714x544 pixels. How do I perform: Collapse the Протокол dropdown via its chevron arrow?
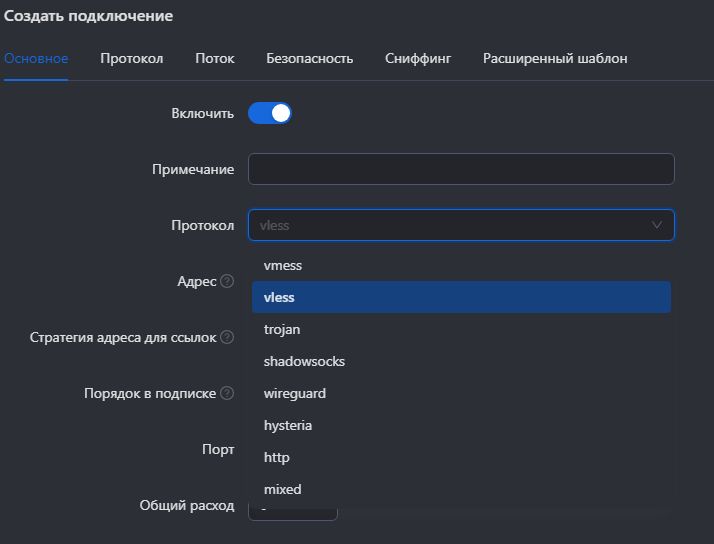pos(657,225)
